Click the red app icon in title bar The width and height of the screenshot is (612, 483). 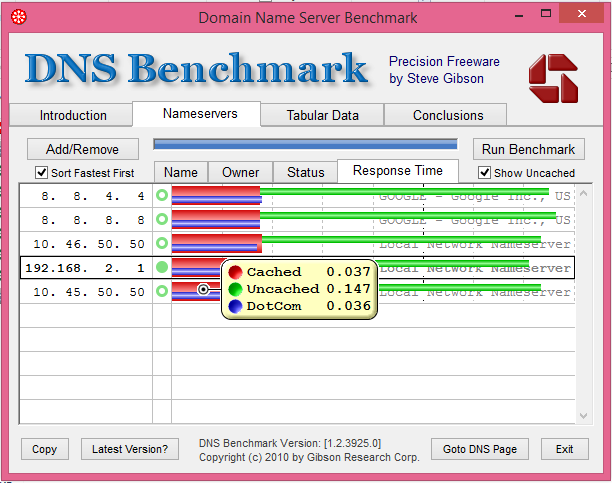tap(18, 17)
